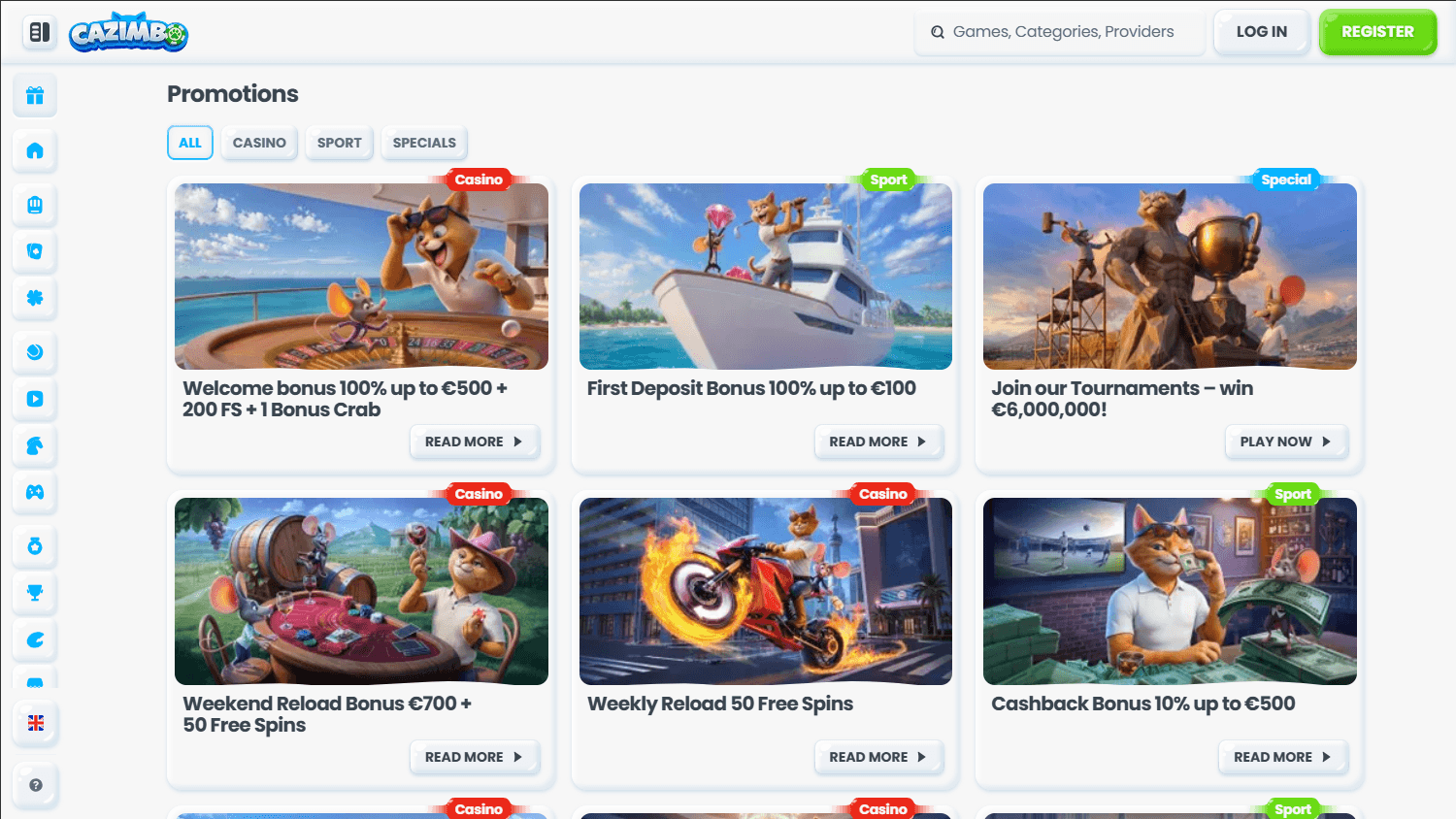
Task: Click the Sport tag on Cashback Bonus card
Action: [x=1293, y=494]
